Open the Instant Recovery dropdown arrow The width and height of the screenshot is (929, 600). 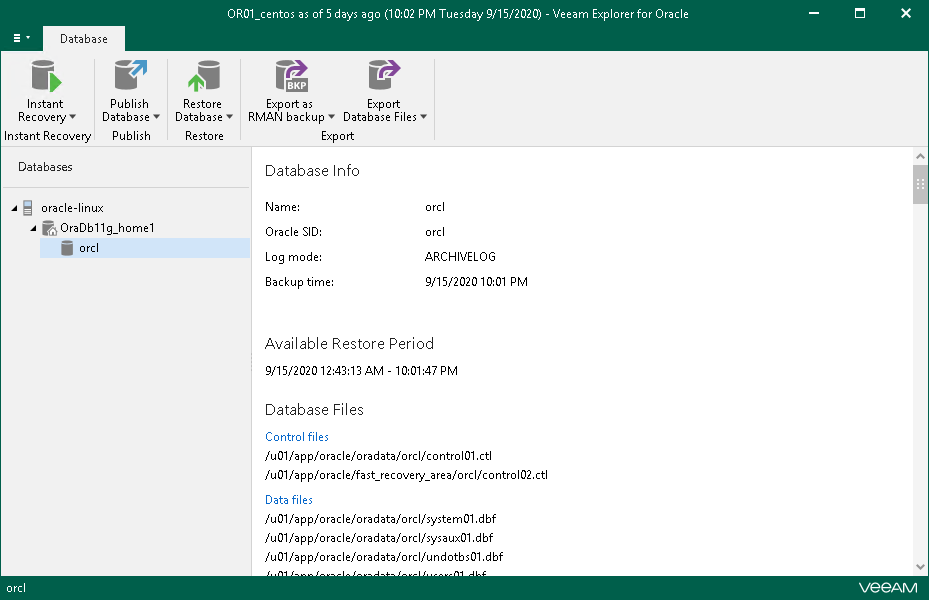tap(72, 117)
